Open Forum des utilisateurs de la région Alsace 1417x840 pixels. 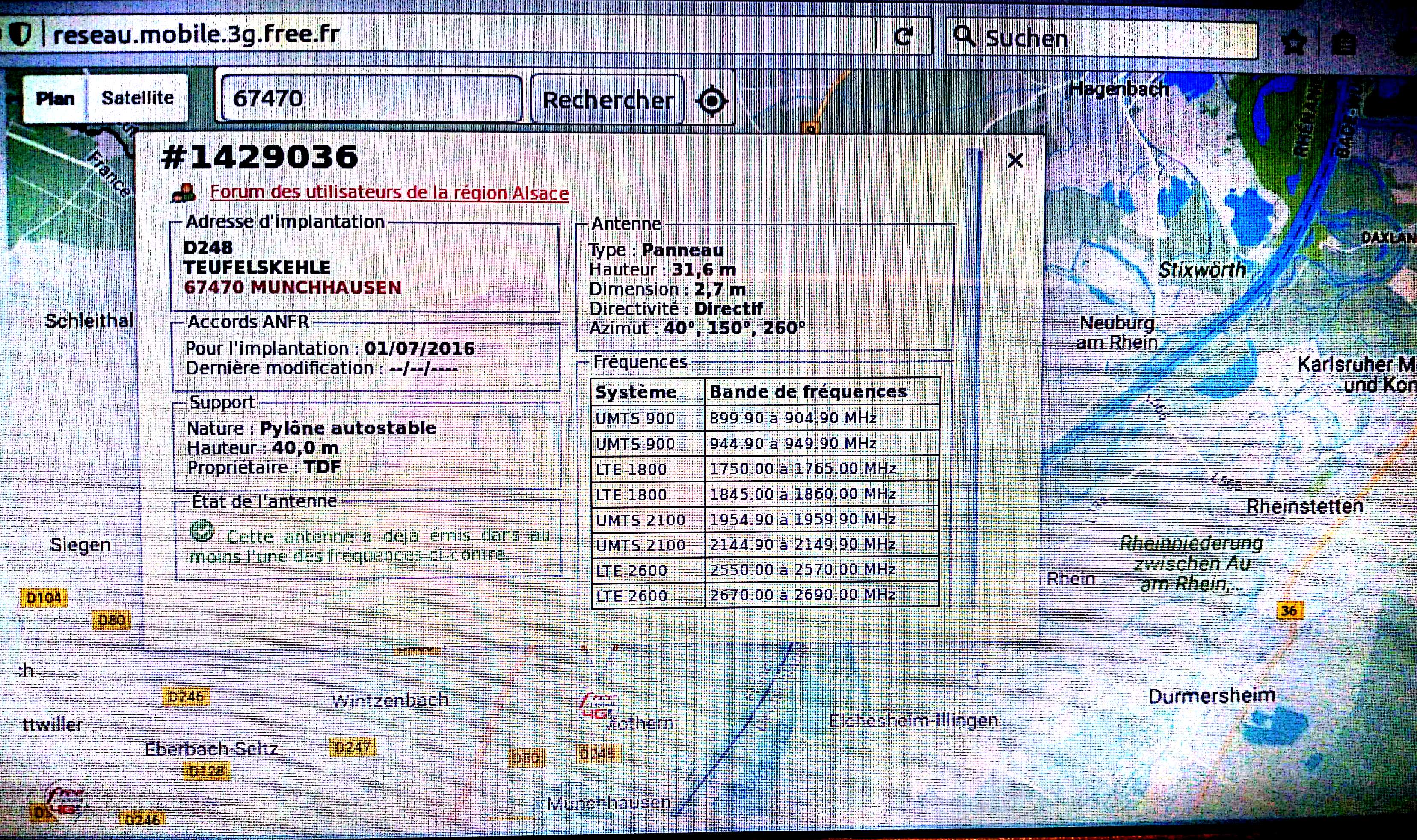pos(389,193)
